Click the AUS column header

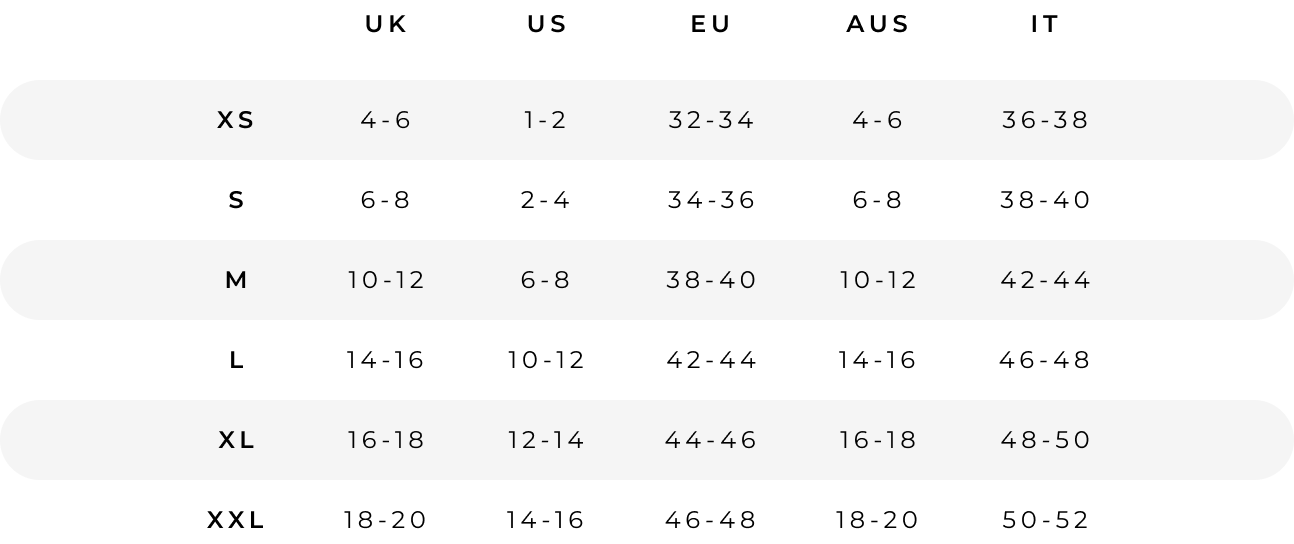click(x=878, y=25)
